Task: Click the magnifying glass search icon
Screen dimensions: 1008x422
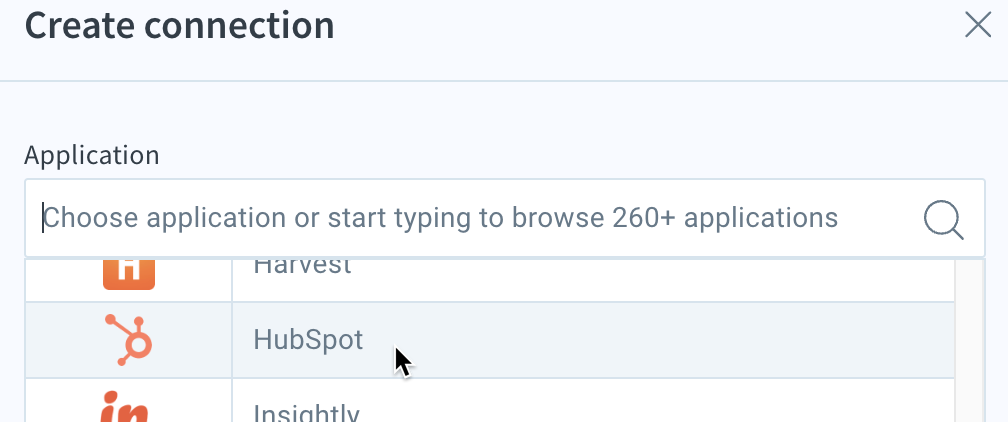Action: [x=944, y=220]
